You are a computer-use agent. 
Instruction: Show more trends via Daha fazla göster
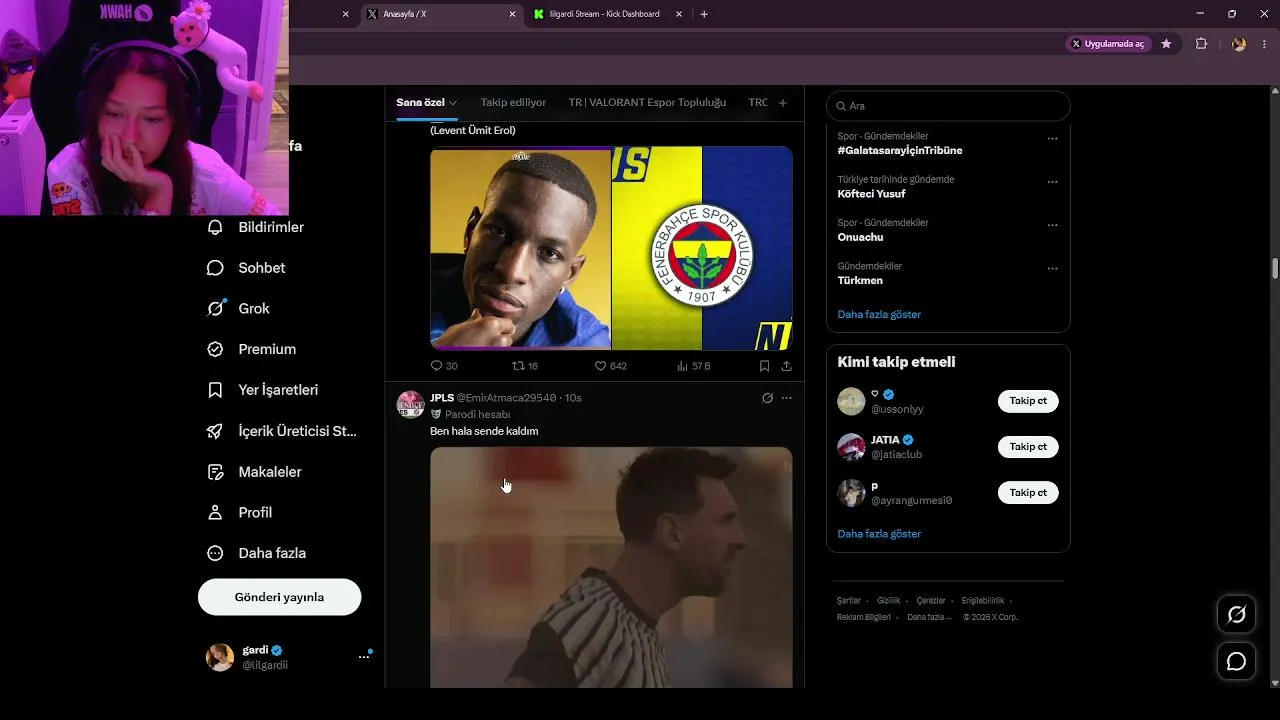[x=879, y=314]
